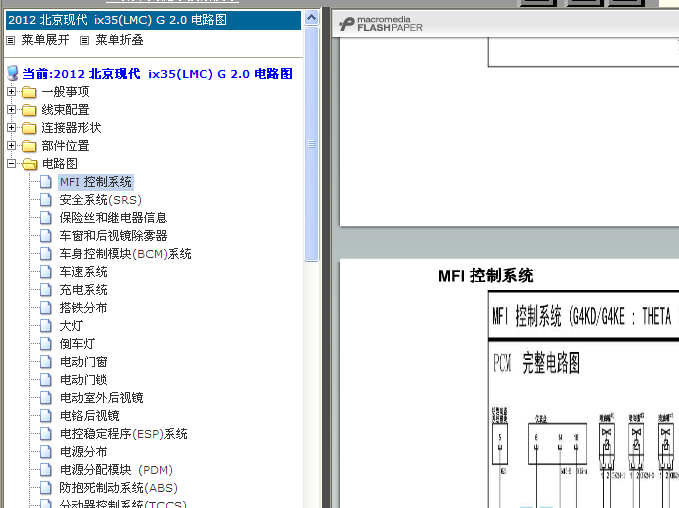This screenshot has height=508, width=679.
Task: Expand the 连接器形状 folder node
Action: click(x=12, y=128)
